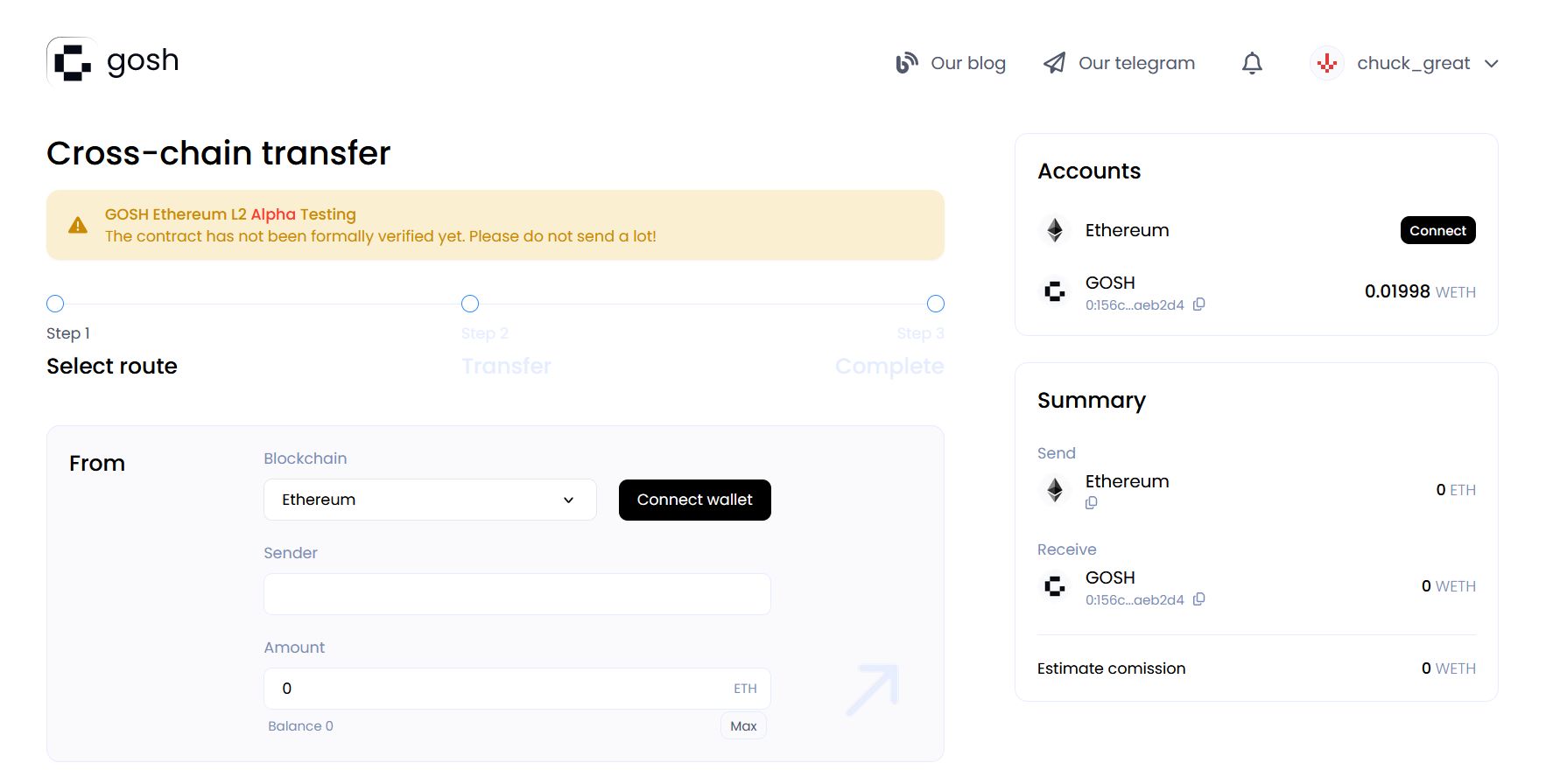Copy Ethereum send address in Summary

point(1091,503)
